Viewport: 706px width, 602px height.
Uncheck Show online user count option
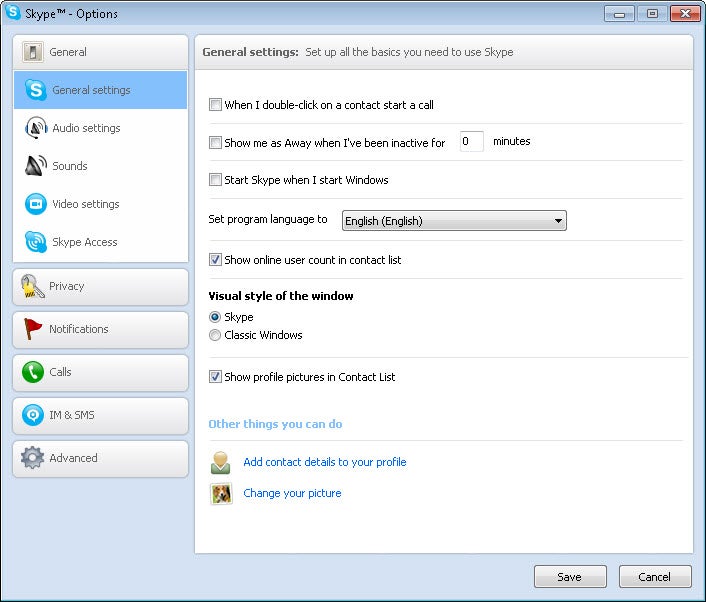pyautogui.click(x=215, y=260)
